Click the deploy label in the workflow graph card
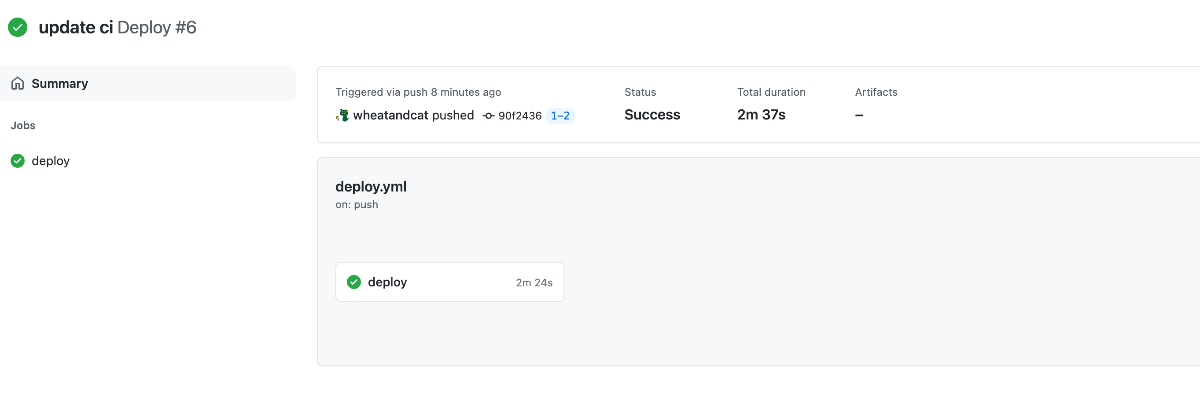This screenshot has width=1200, height=412. coord(387,282)
